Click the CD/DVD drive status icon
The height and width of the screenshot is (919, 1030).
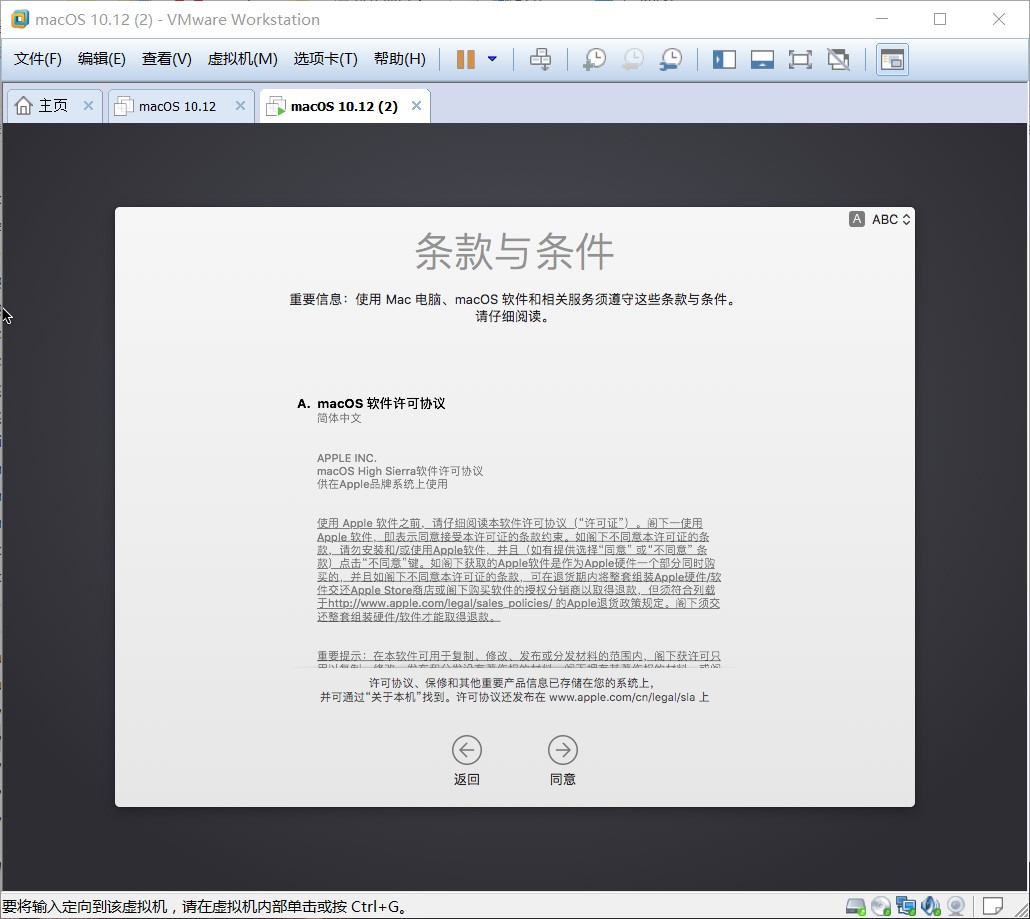(880, 907)
